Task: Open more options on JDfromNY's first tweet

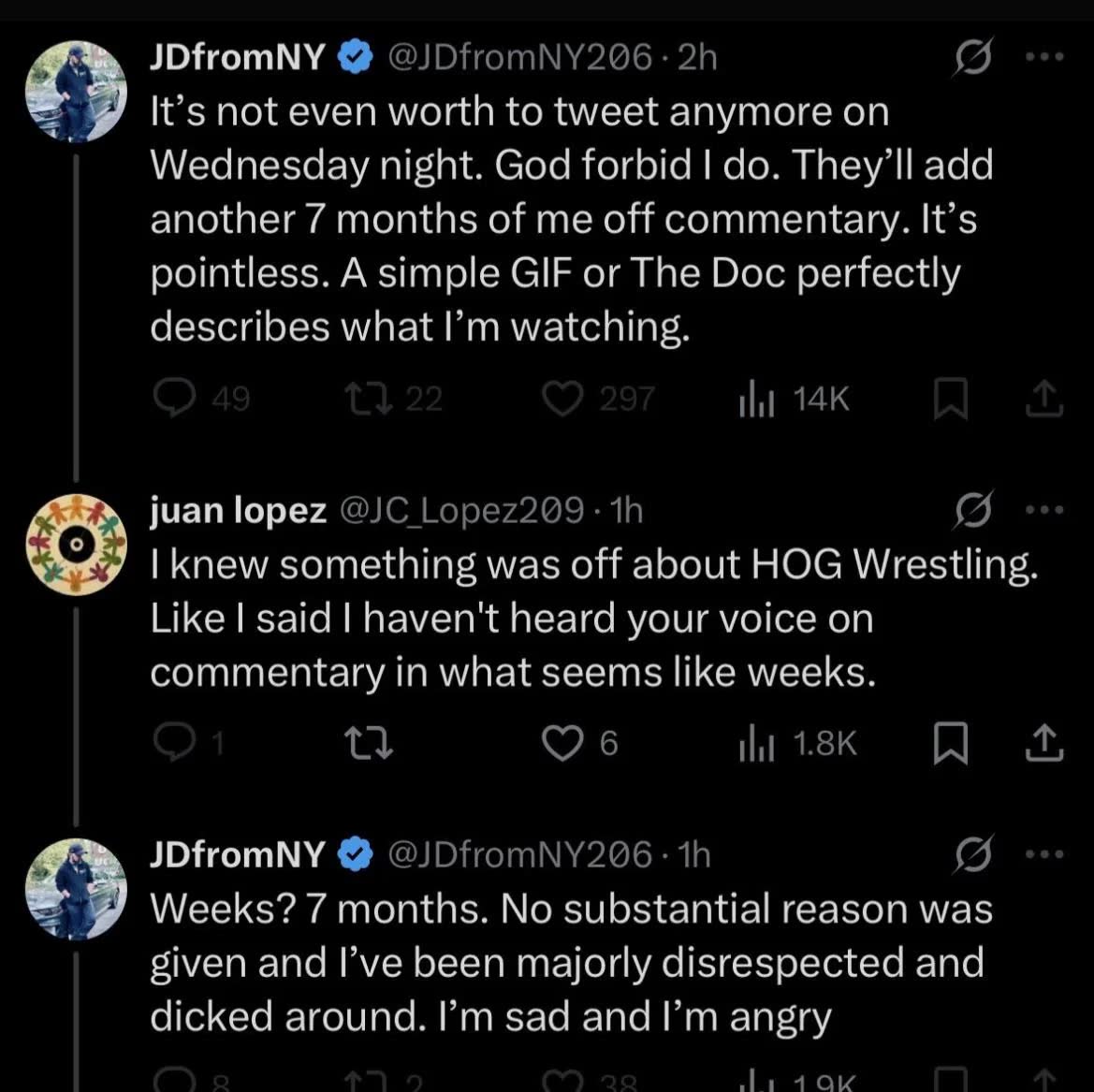Action: (x=1044, y=56)
